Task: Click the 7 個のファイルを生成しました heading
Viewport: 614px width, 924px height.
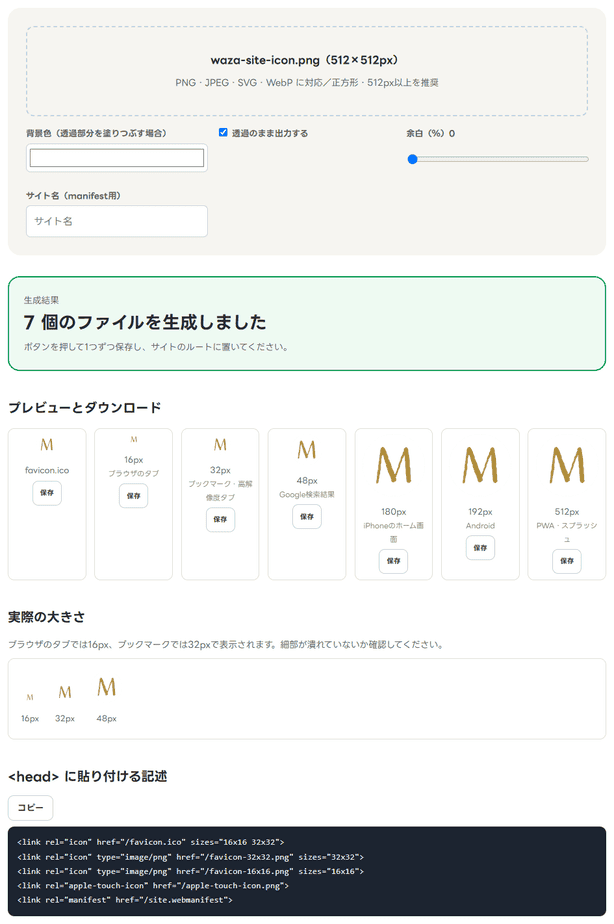Action: (145, 322)
